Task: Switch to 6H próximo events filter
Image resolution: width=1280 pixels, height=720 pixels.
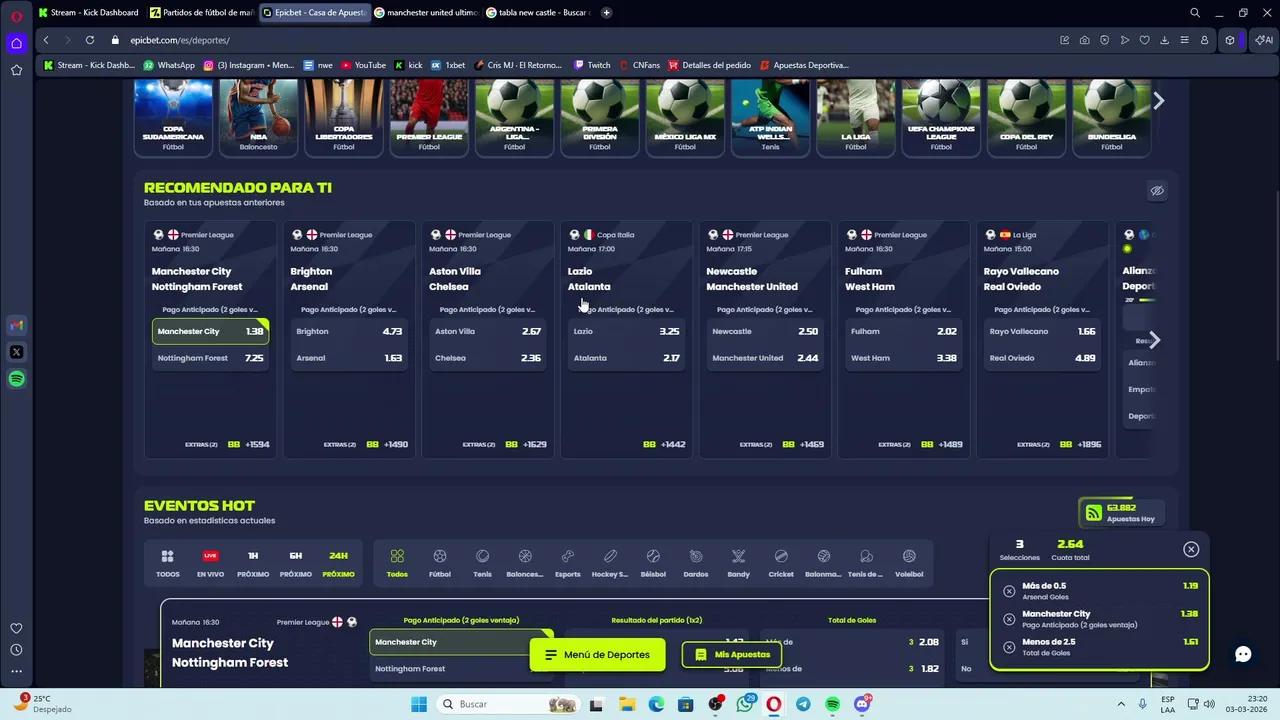Action: (x=296, y=562)
